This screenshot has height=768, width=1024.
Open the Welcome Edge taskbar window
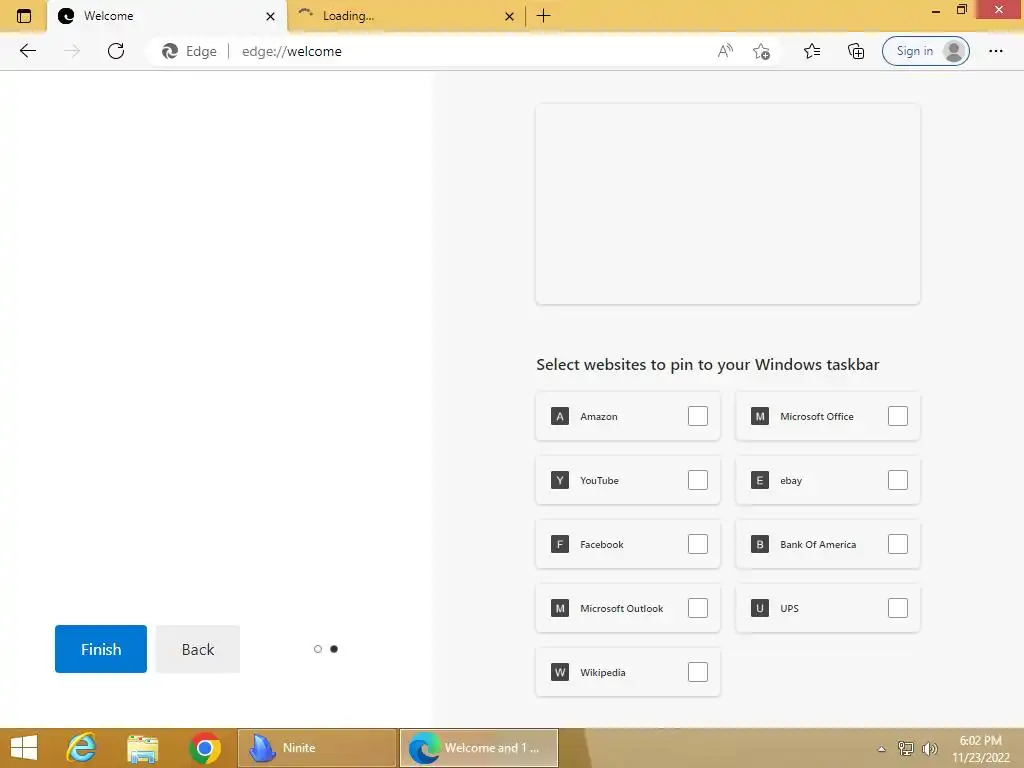coord(479,748)
